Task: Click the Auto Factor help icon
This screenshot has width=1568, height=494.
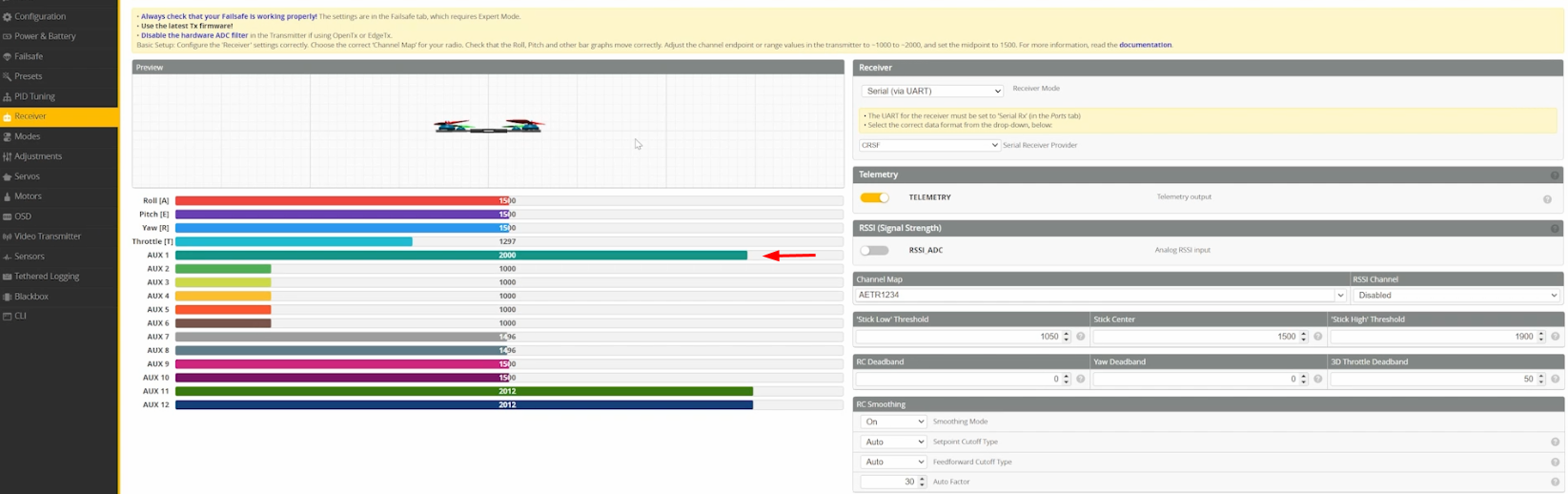Action: [1555, 483]
